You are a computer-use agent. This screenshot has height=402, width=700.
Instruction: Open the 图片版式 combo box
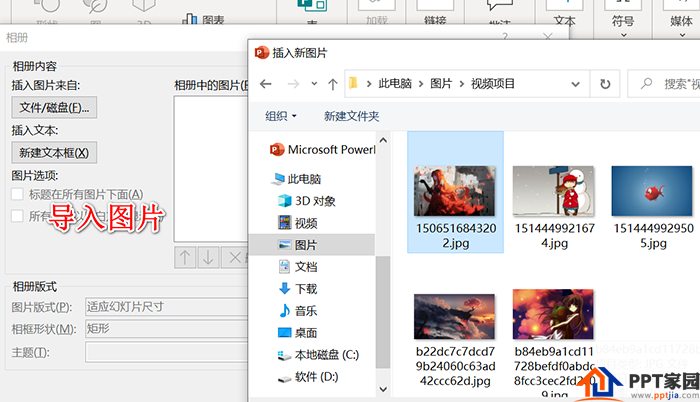click(166, 307)
